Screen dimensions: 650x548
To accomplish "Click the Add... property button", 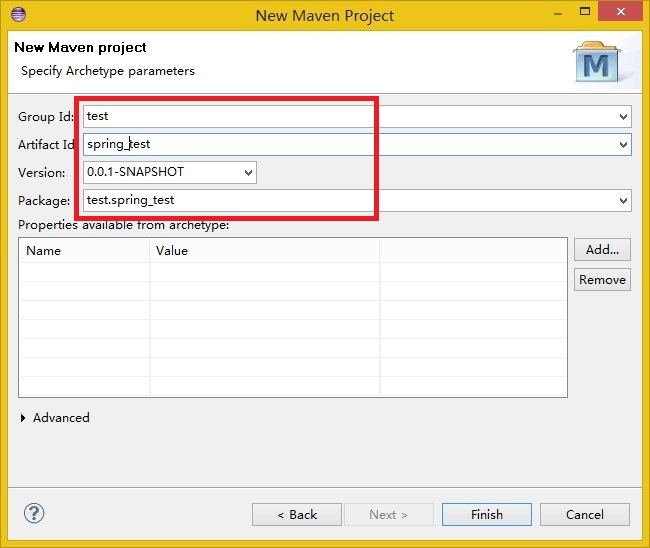I will 602,250.
